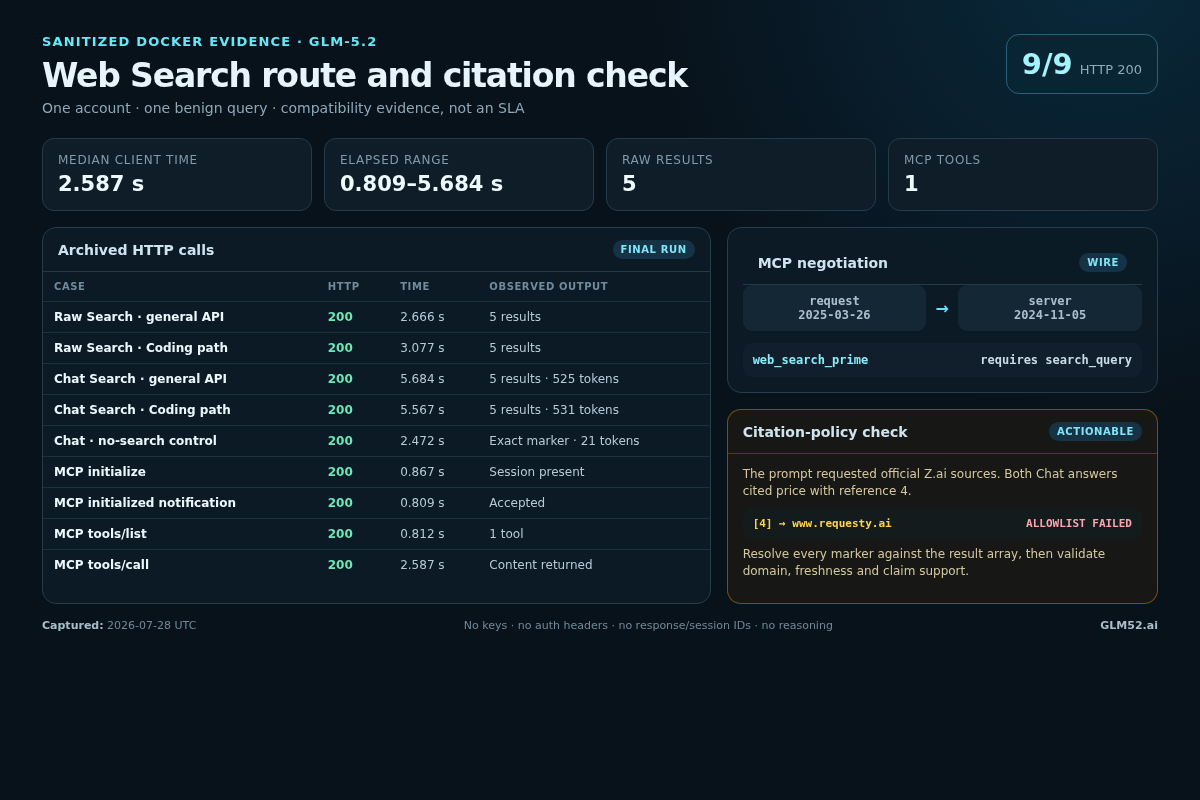The image size is (1200, 800).
Task: Click the 0.867 s time value
Action: [422, 472]
